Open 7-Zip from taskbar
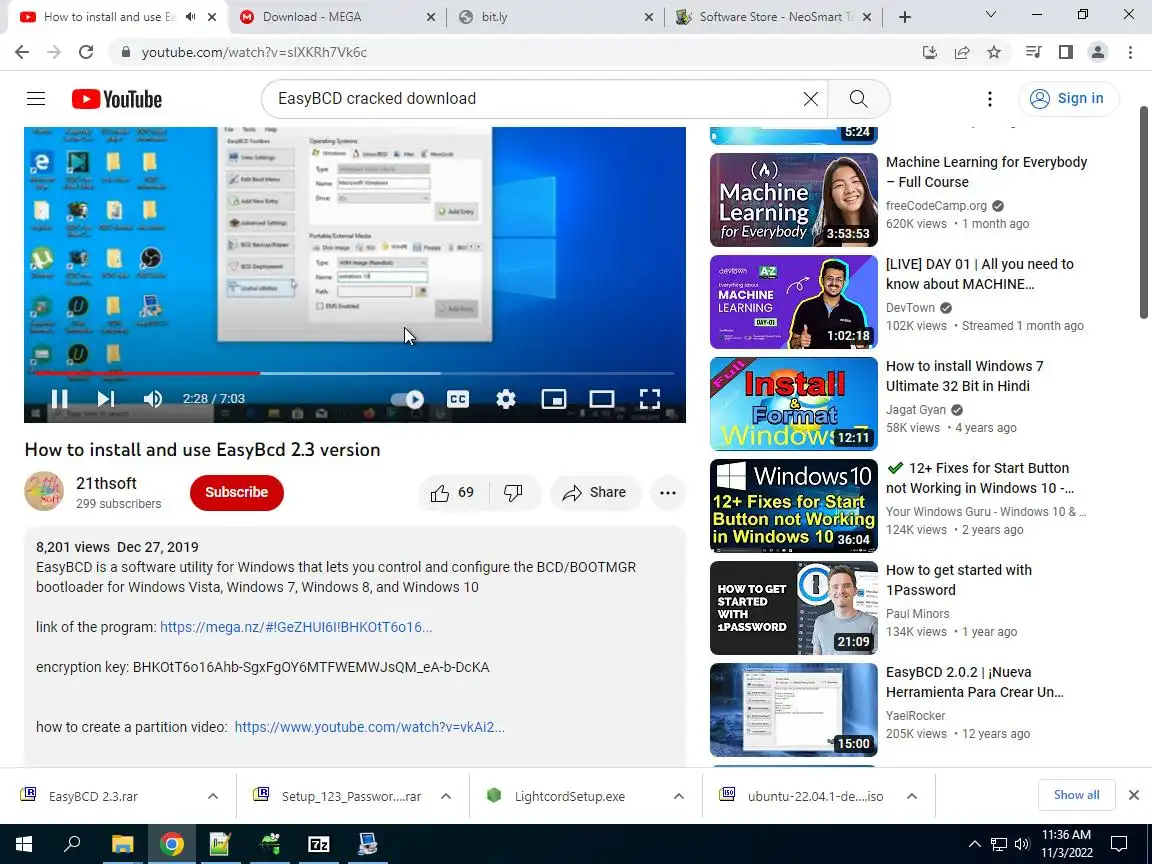Image resolution: width=1152 pixels, height=864 pixels. click(318, 844)
